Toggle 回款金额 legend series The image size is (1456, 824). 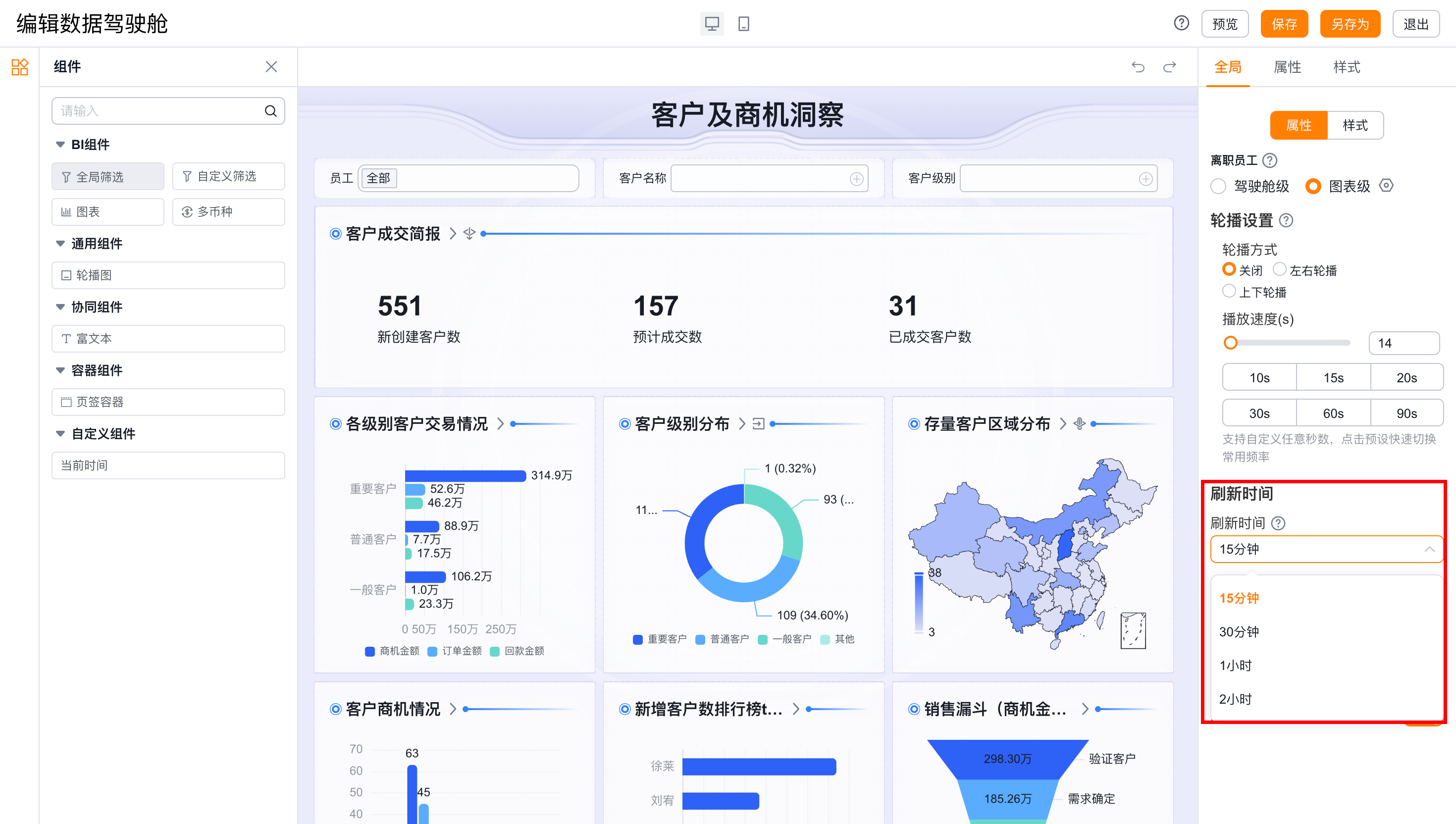pyautogui.click(x=517, y=651)
